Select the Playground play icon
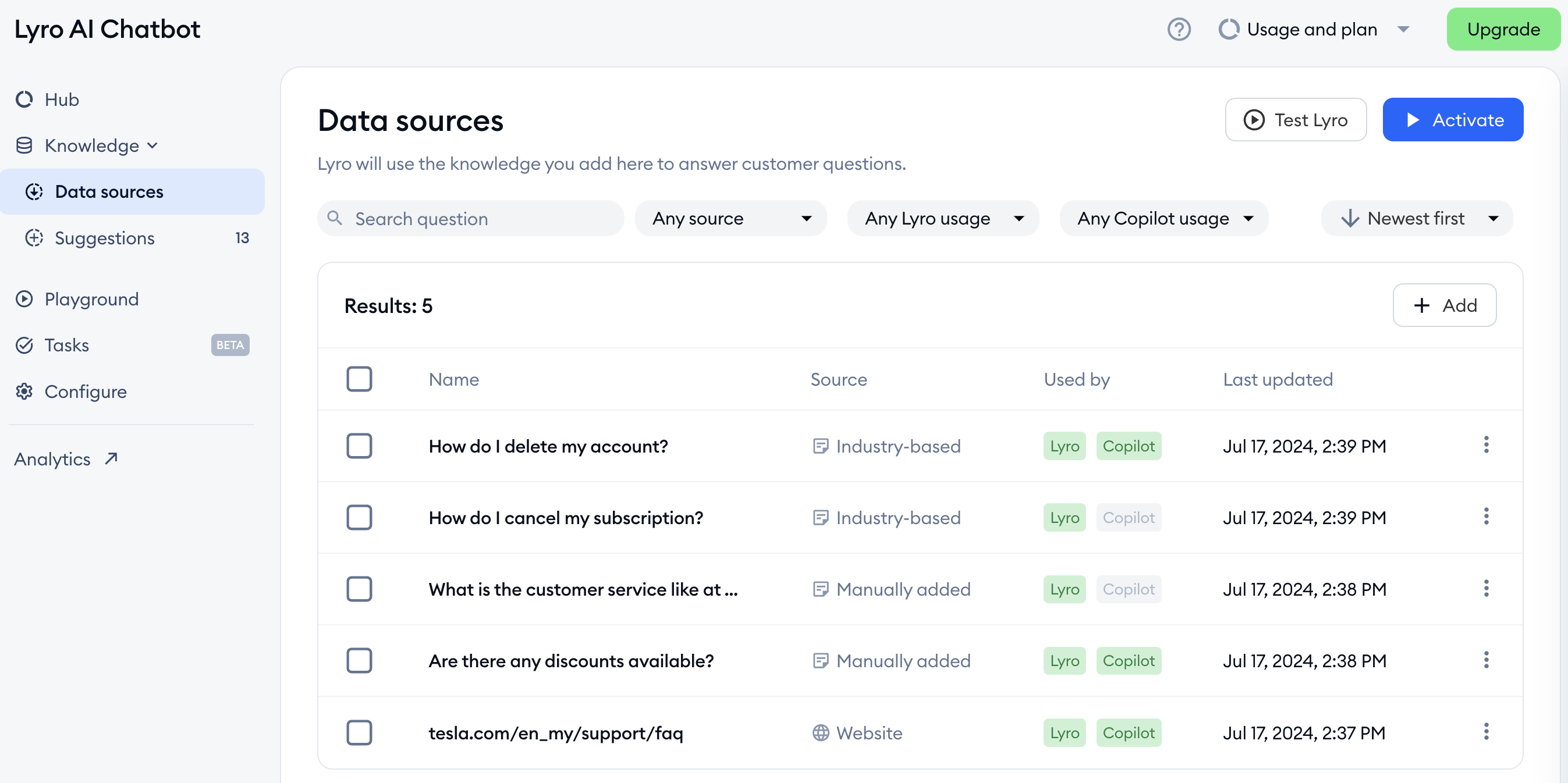The image size is (1568, 783). pos(24,299)
